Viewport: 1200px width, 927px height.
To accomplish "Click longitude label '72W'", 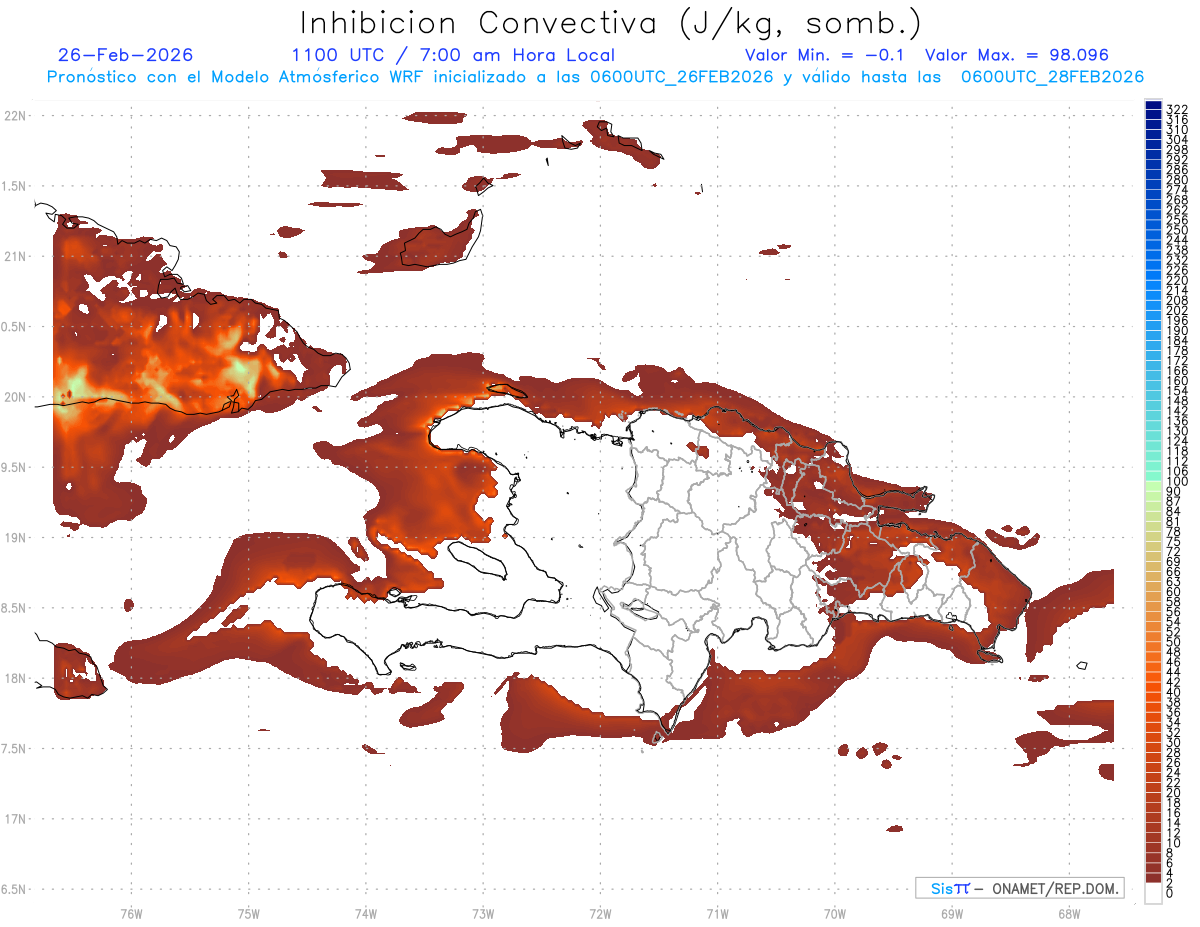I will click(600, 912).
